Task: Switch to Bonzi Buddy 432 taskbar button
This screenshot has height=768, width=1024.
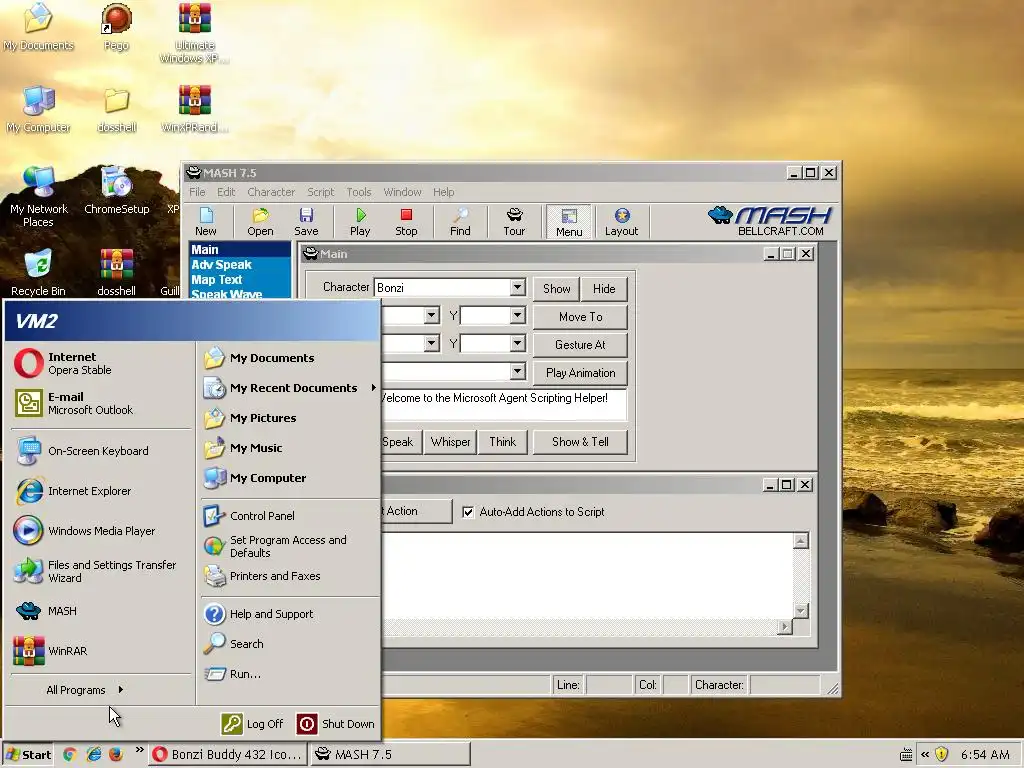Action: (x=227, y=754)
